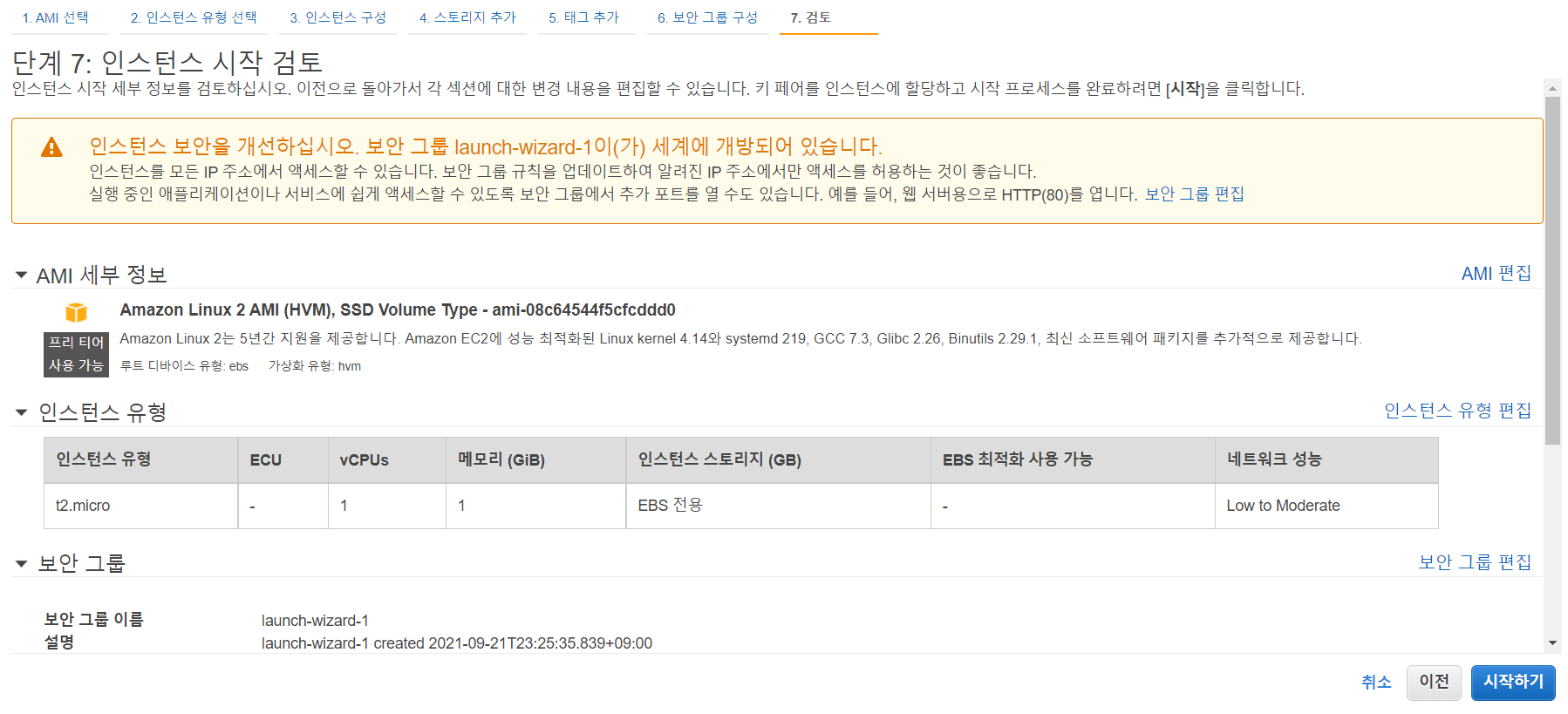The height and width of the screenshot is (714, 1568).
Task: Open step 6 보안 그룹 구성 tab
Action: [707, 17]
